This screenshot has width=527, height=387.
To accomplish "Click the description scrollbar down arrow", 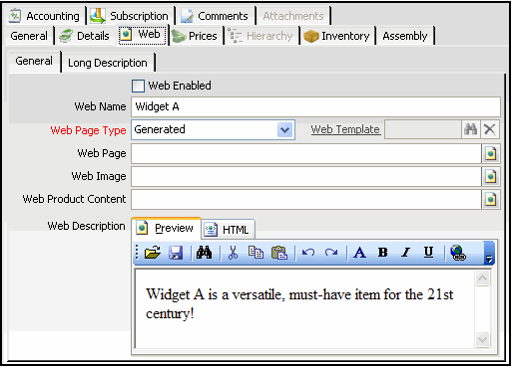I will pos(483,339).
